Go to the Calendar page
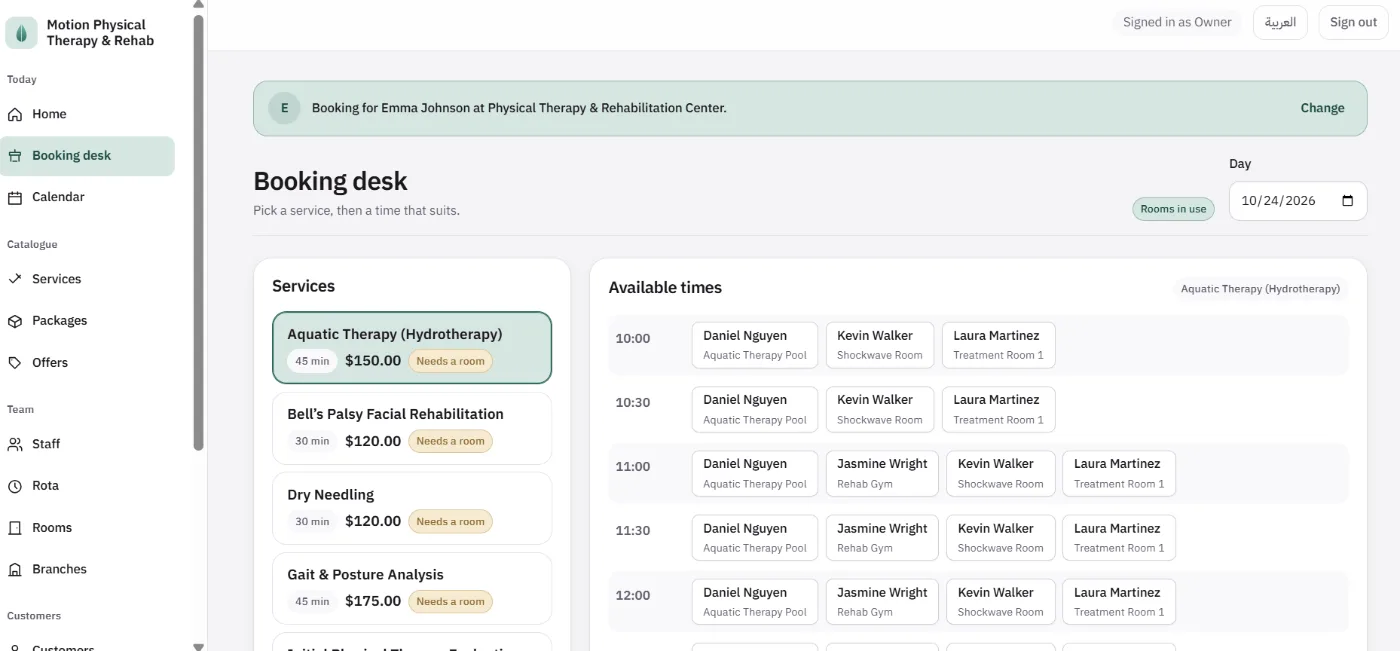The image size is (1400, 651). coord(87,197)
